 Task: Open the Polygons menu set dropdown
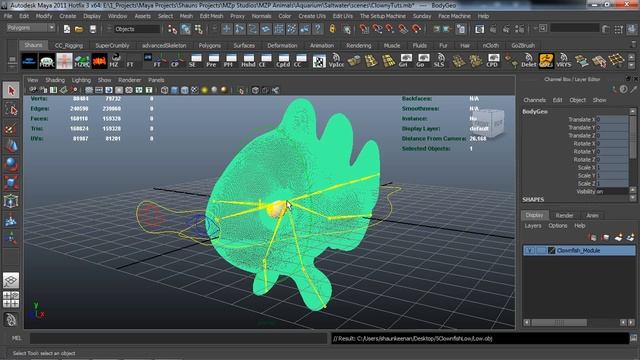coord(31,28)
